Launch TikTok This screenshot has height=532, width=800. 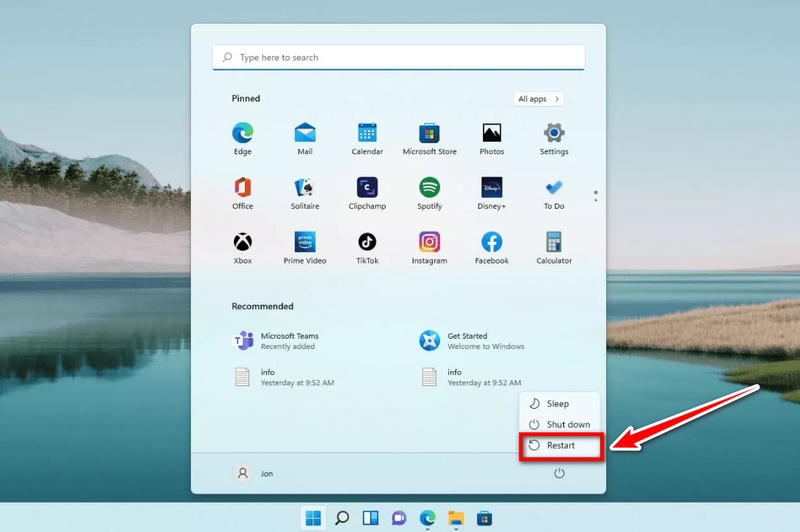367,248
